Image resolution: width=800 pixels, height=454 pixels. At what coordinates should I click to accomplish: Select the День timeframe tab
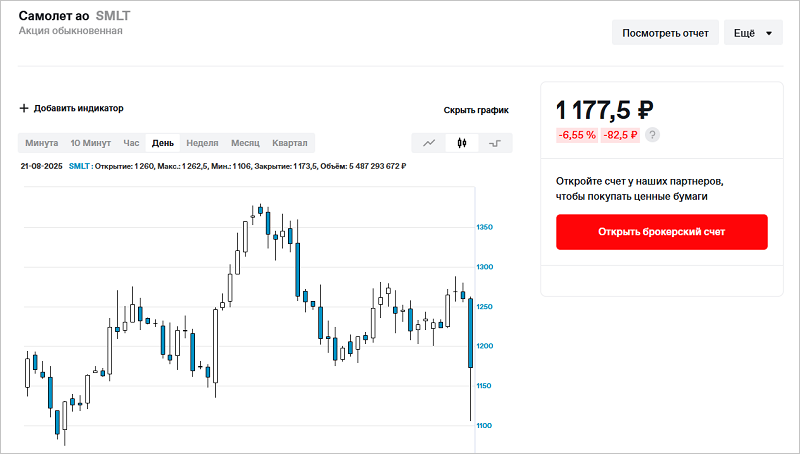click(x=163, y=143)
